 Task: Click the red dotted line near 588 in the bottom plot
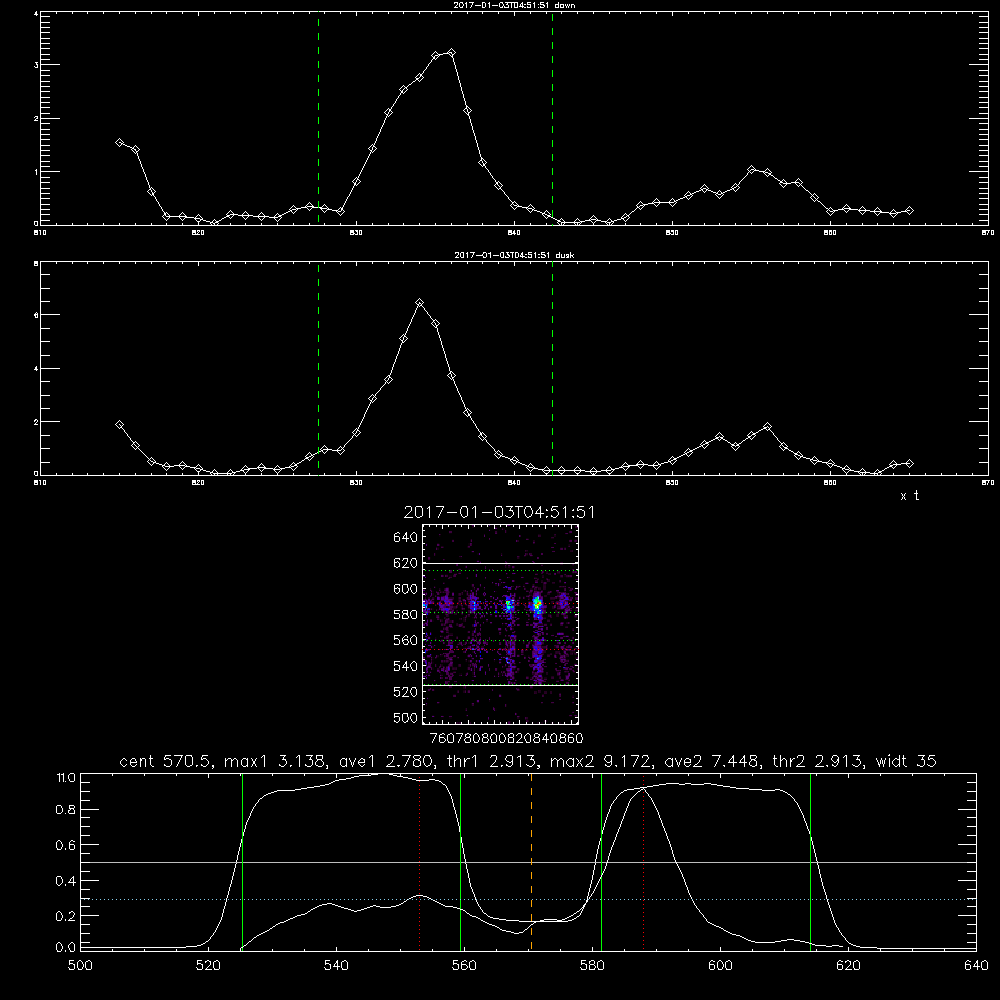click(x=643, y=861)
